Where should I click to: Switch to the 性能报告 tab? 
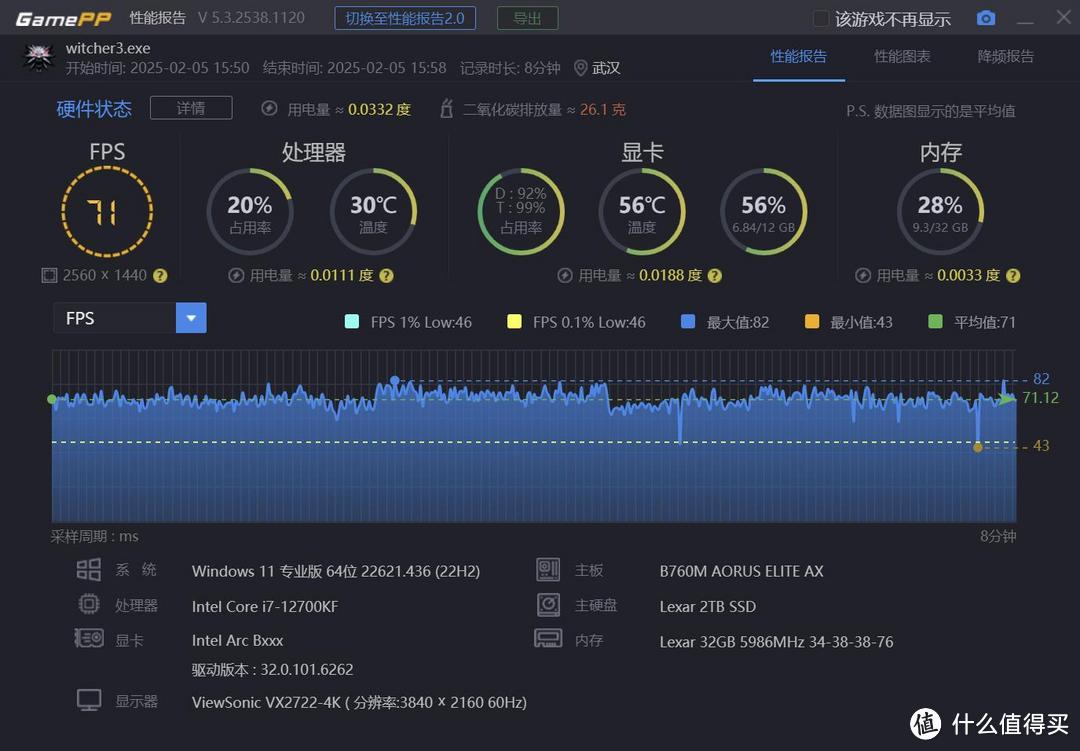798,56
